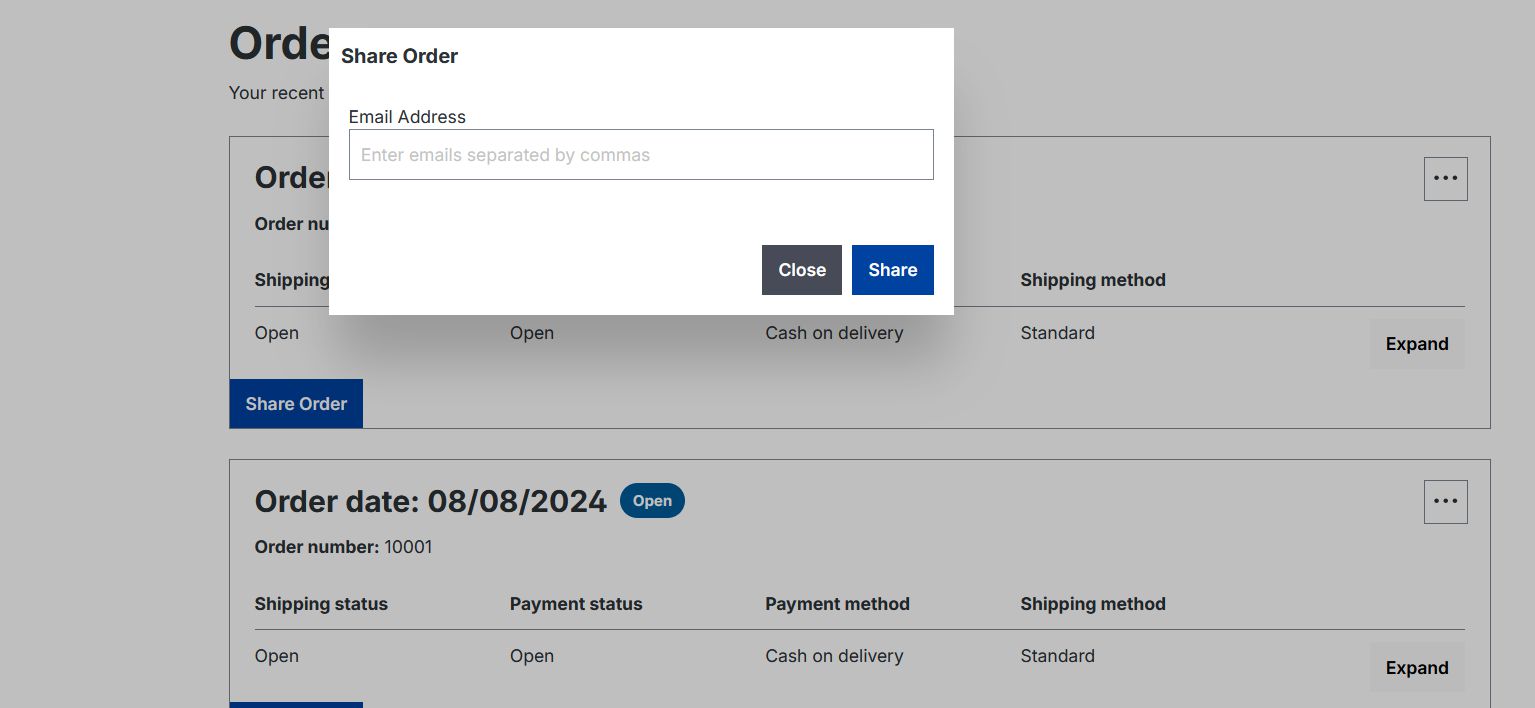
Task: Click the Share Order button below the top order
Action: coord(296,404)
